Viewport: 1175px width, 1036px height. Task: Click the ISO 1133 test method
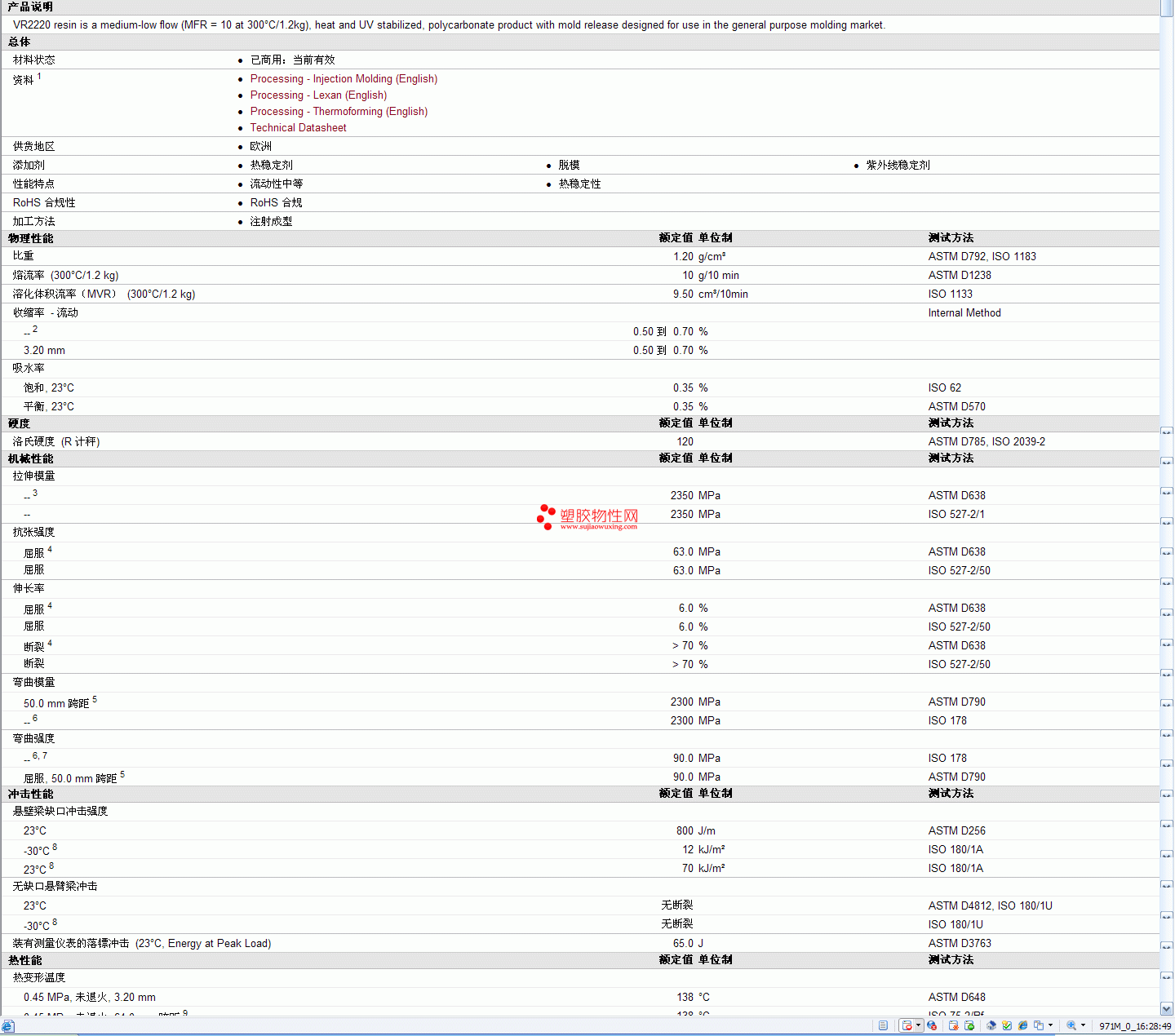(950, 294)
